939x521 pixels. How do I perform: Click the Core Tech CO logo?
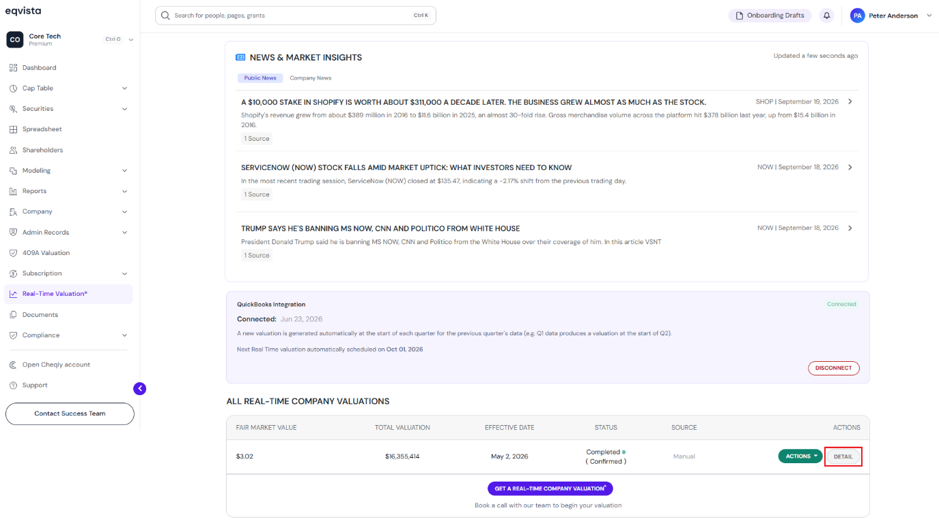[x=15, y=40]
